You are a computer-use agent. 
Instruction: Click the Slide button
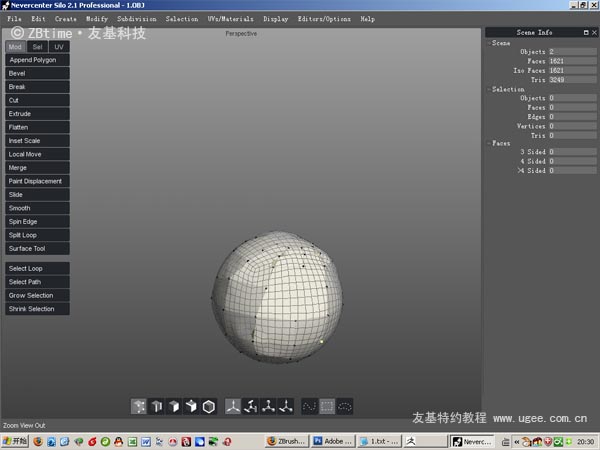(x=38, y=194)
